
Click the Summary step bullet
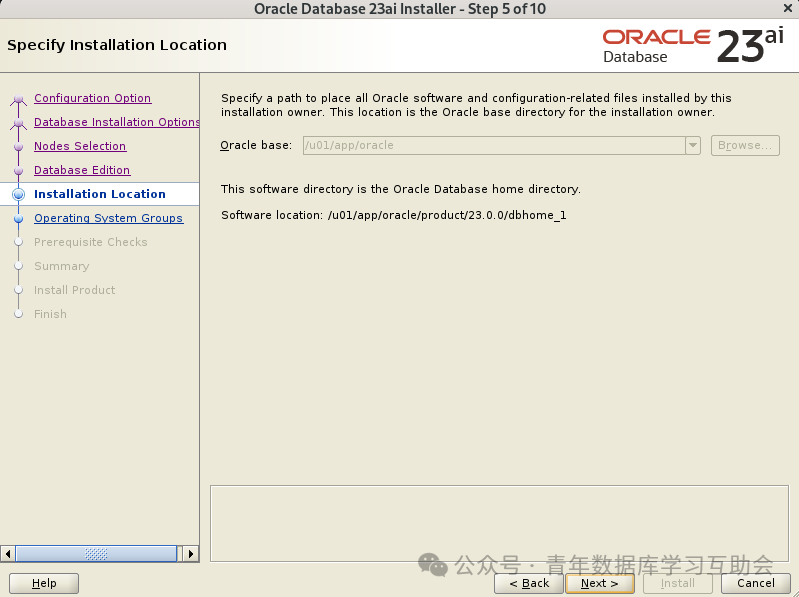point(18,266)
